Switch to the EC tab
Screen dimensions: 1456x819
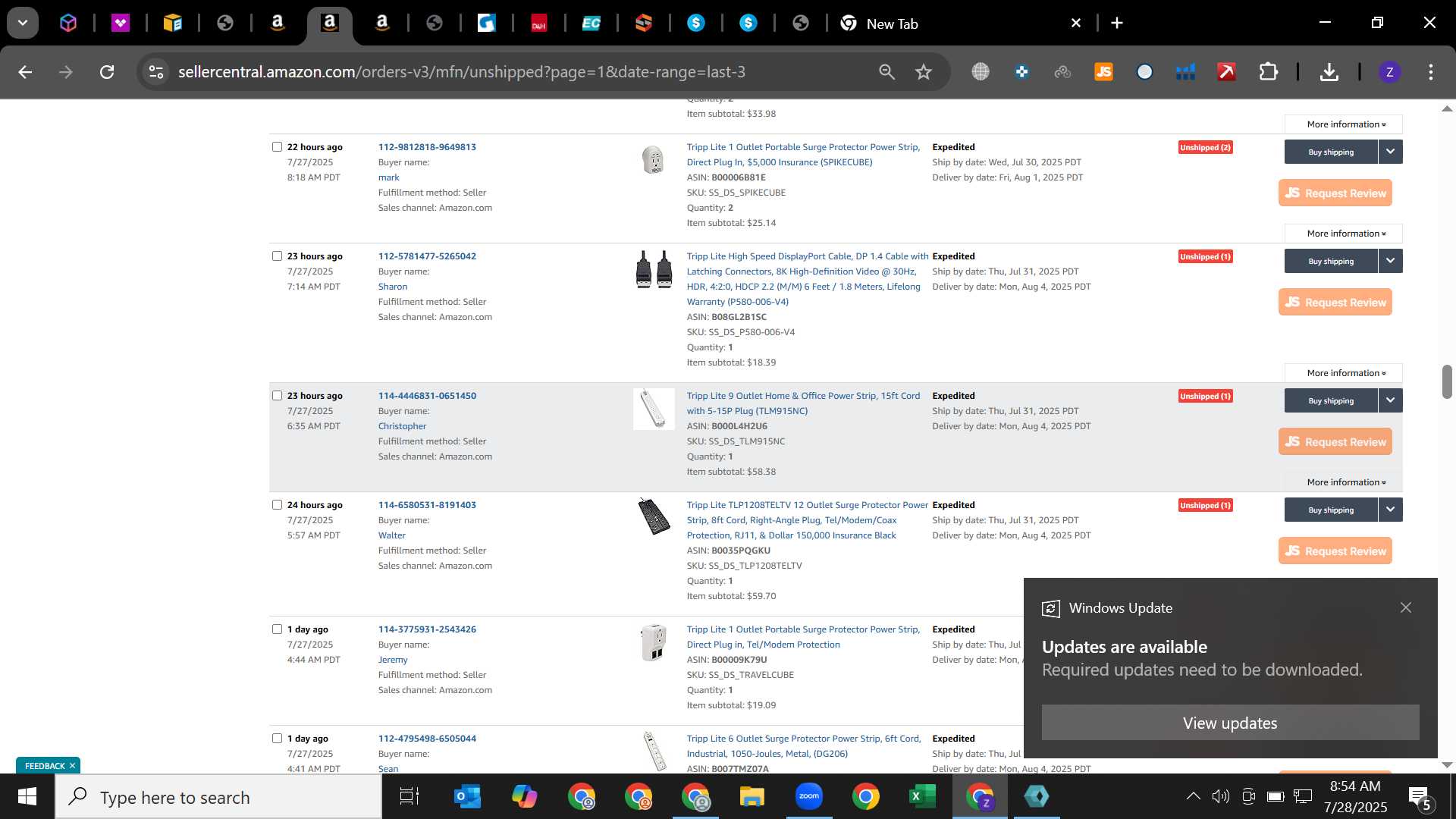[x=591, y=23]
